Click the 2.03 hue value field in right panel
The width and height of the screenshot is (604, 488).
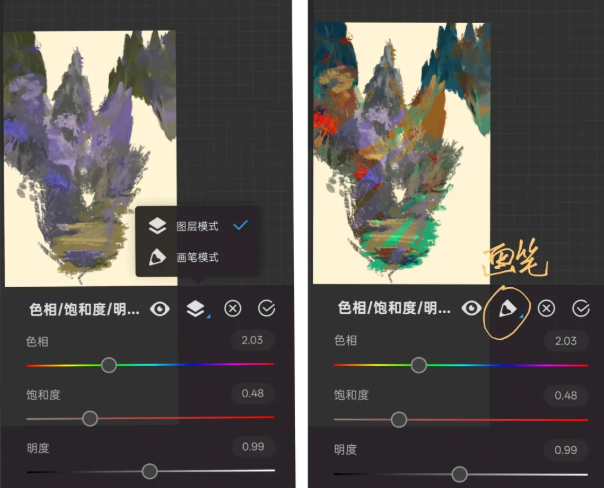[565, 342]
